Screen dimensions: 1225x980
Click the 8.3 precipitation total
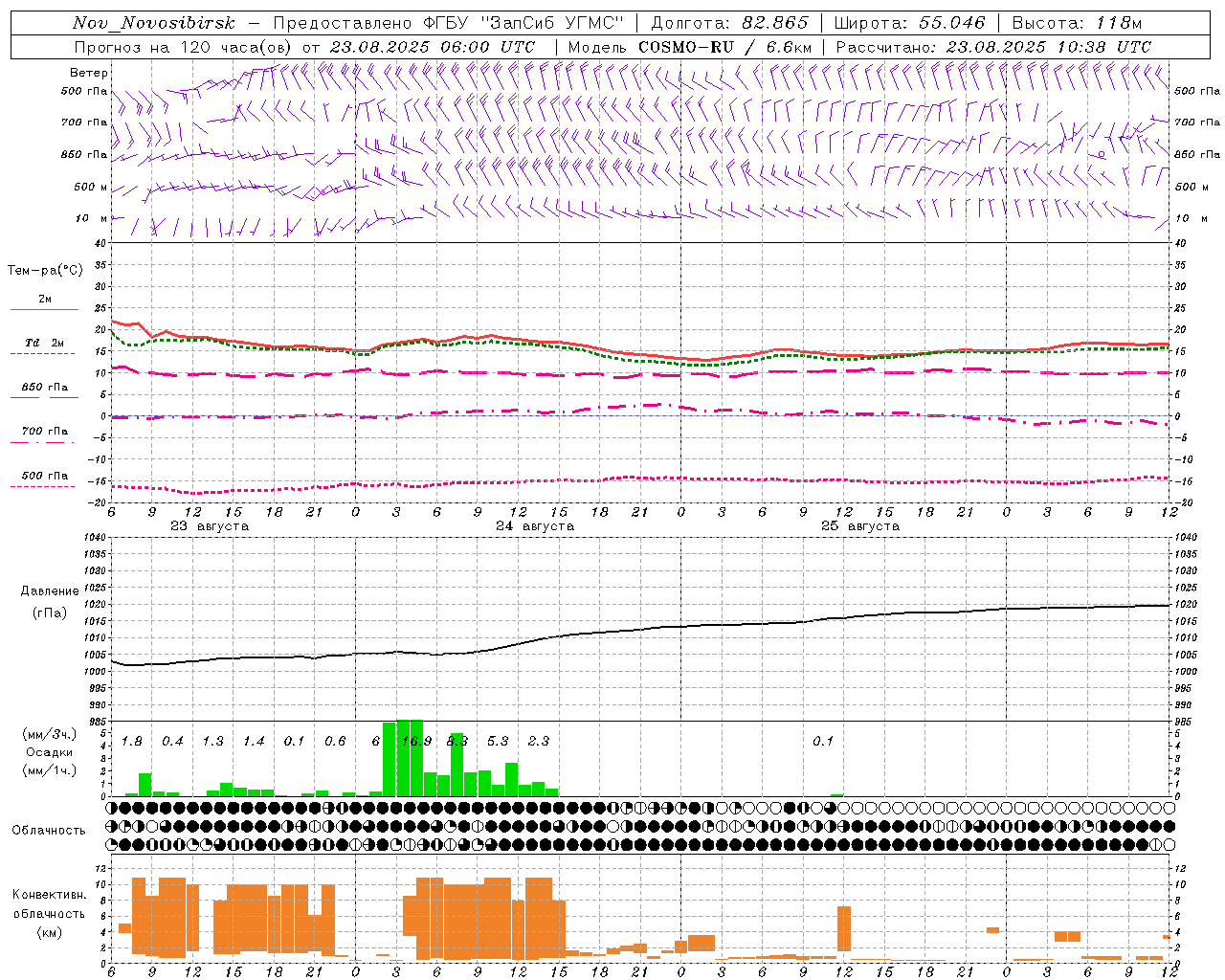coord(457,742)
